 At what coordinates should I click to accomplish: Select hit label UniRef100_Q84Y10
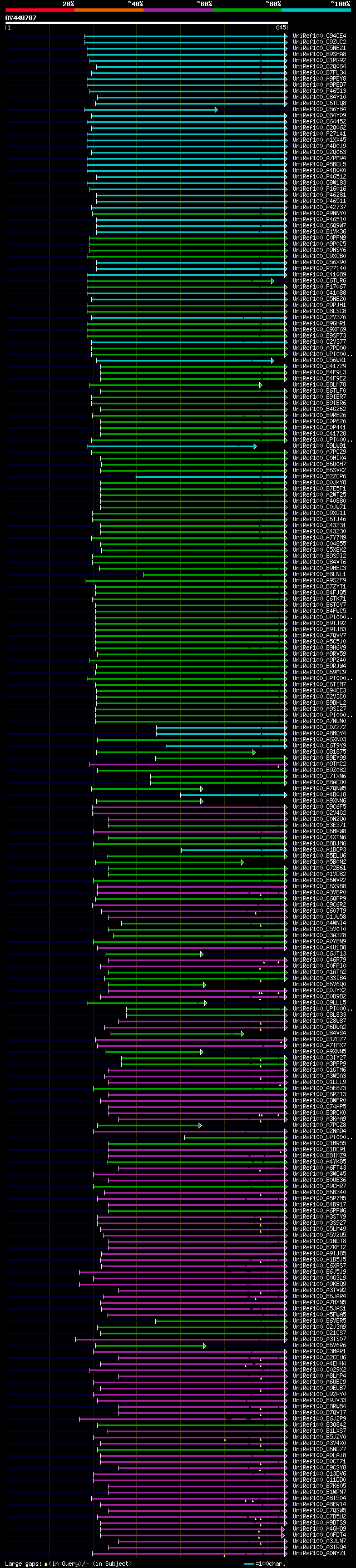[x=319, y=97]
